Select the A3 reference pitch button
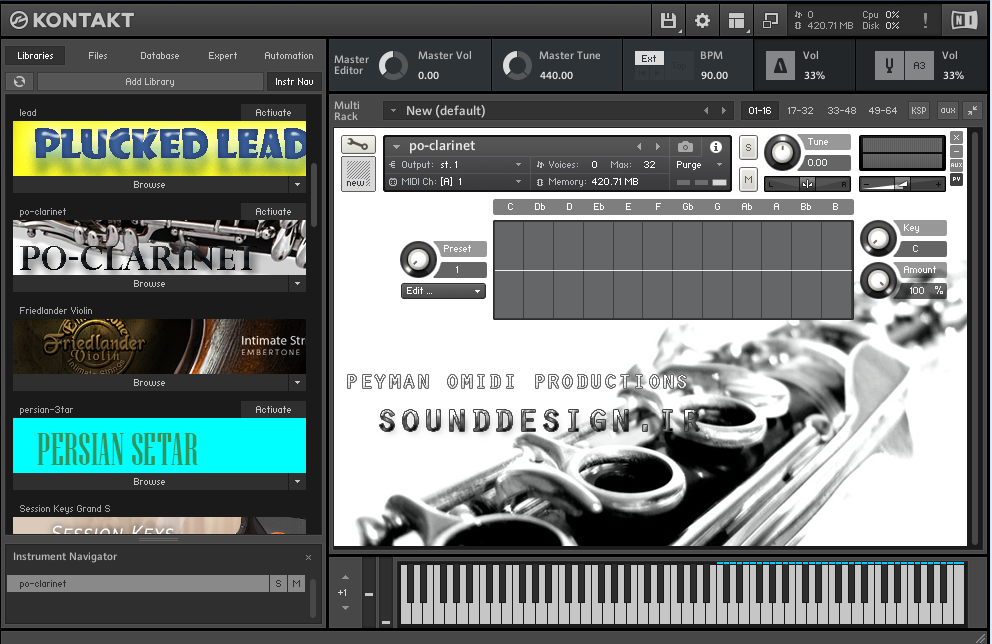 pyautogui.click(x=919, y=65)
